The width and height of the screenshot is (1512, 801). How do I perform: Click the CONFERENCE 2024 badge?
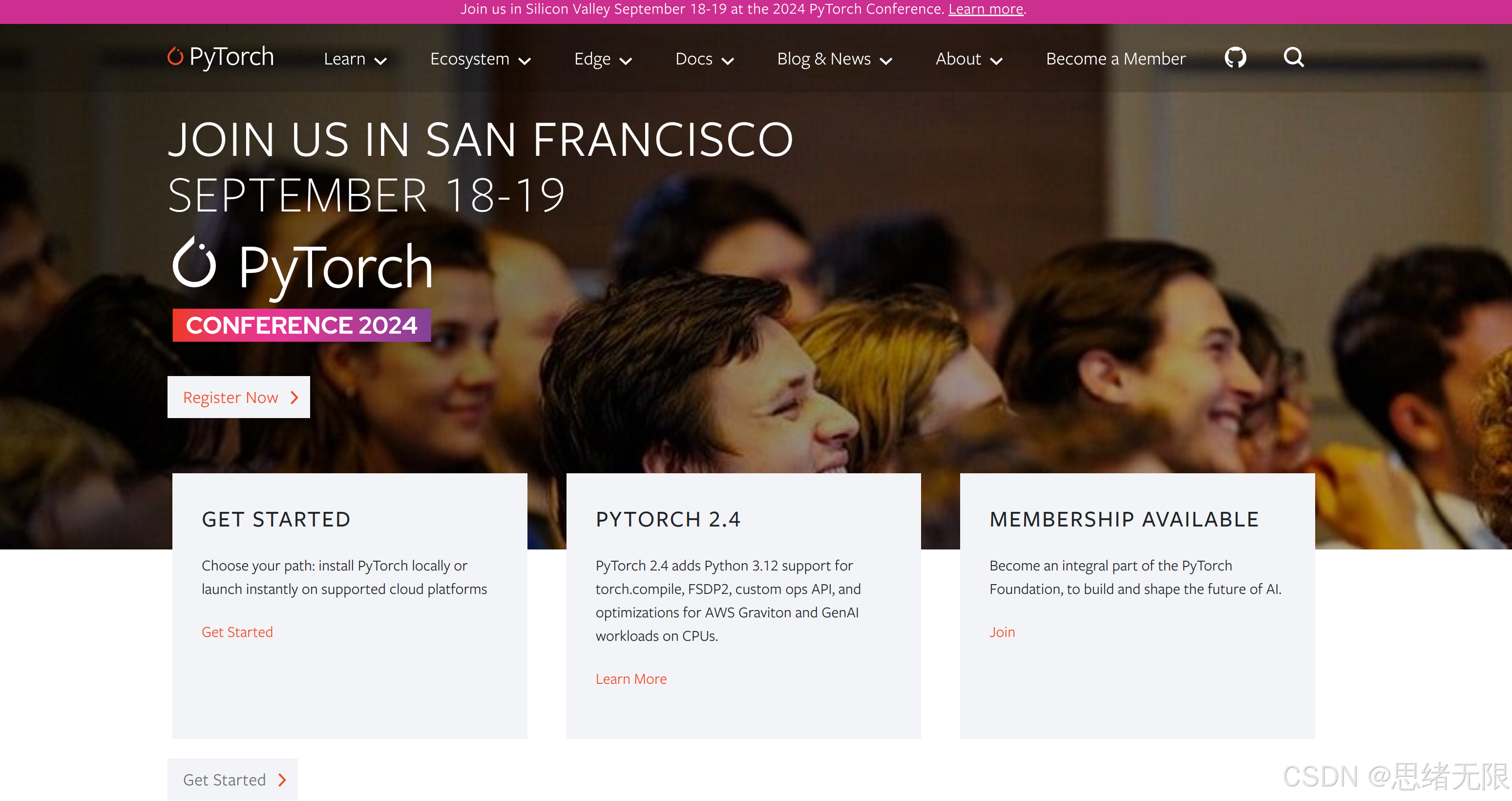point(301,325)
